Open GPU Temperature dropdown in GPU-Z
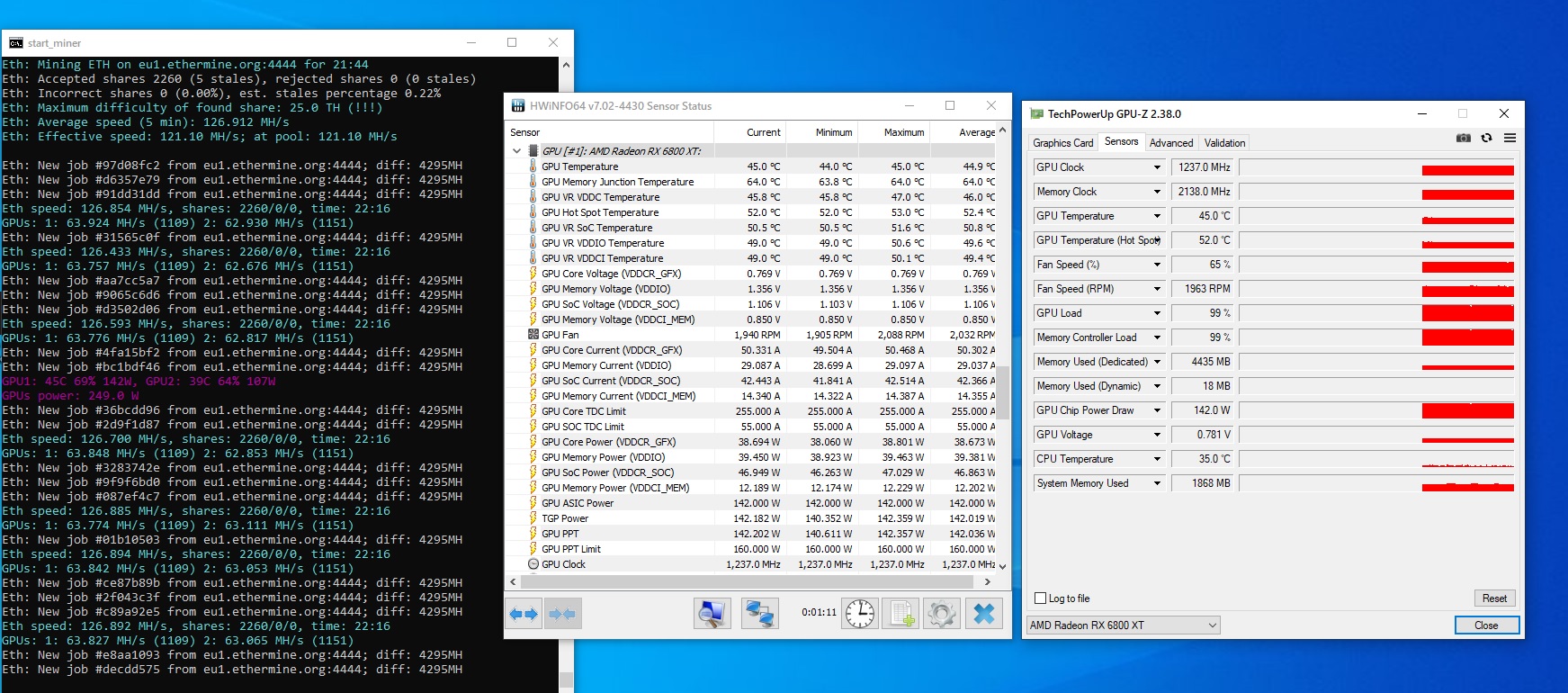 point(1157,216)
